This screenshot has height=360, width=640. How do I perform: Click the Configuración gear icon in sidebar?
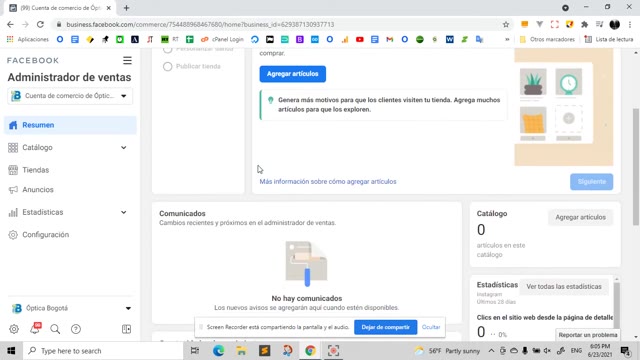click(13, 235)
